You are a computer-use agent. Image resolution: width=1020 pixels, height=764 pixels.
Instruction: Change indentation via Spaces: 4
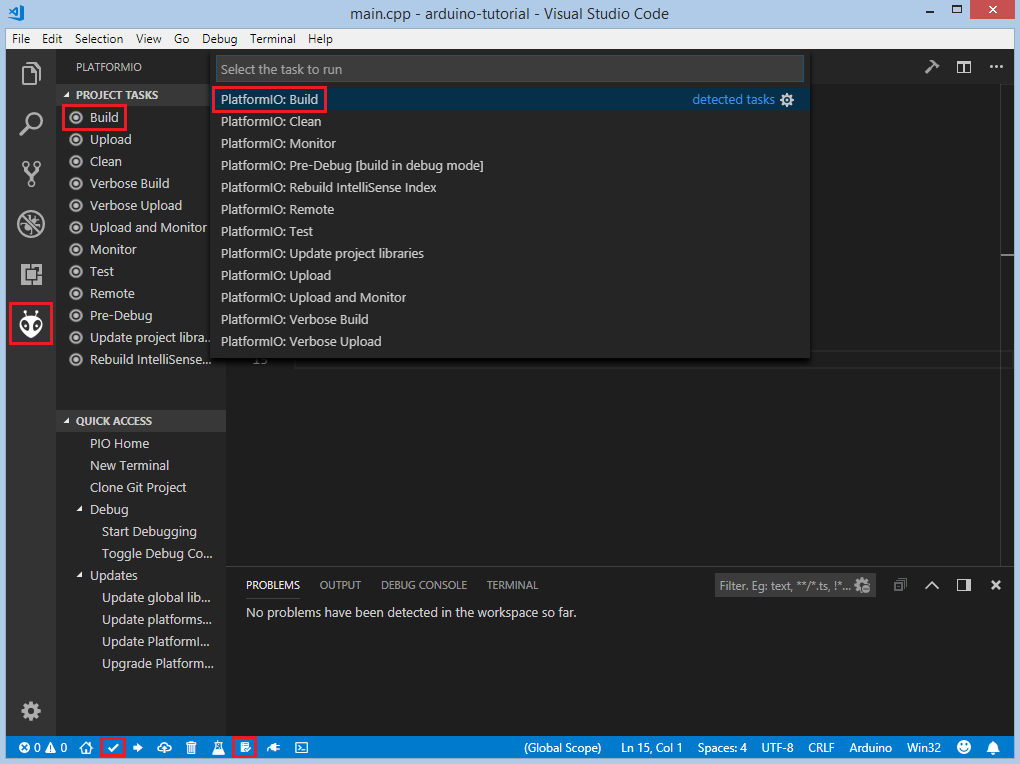coord(722,748)
